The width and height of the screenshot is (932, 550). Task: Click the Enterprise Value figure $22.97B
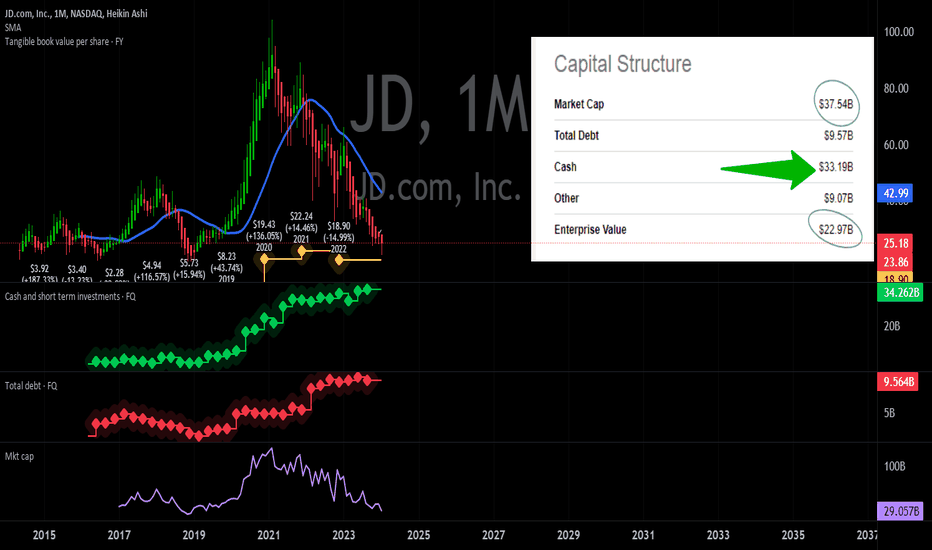coord(836,230)
